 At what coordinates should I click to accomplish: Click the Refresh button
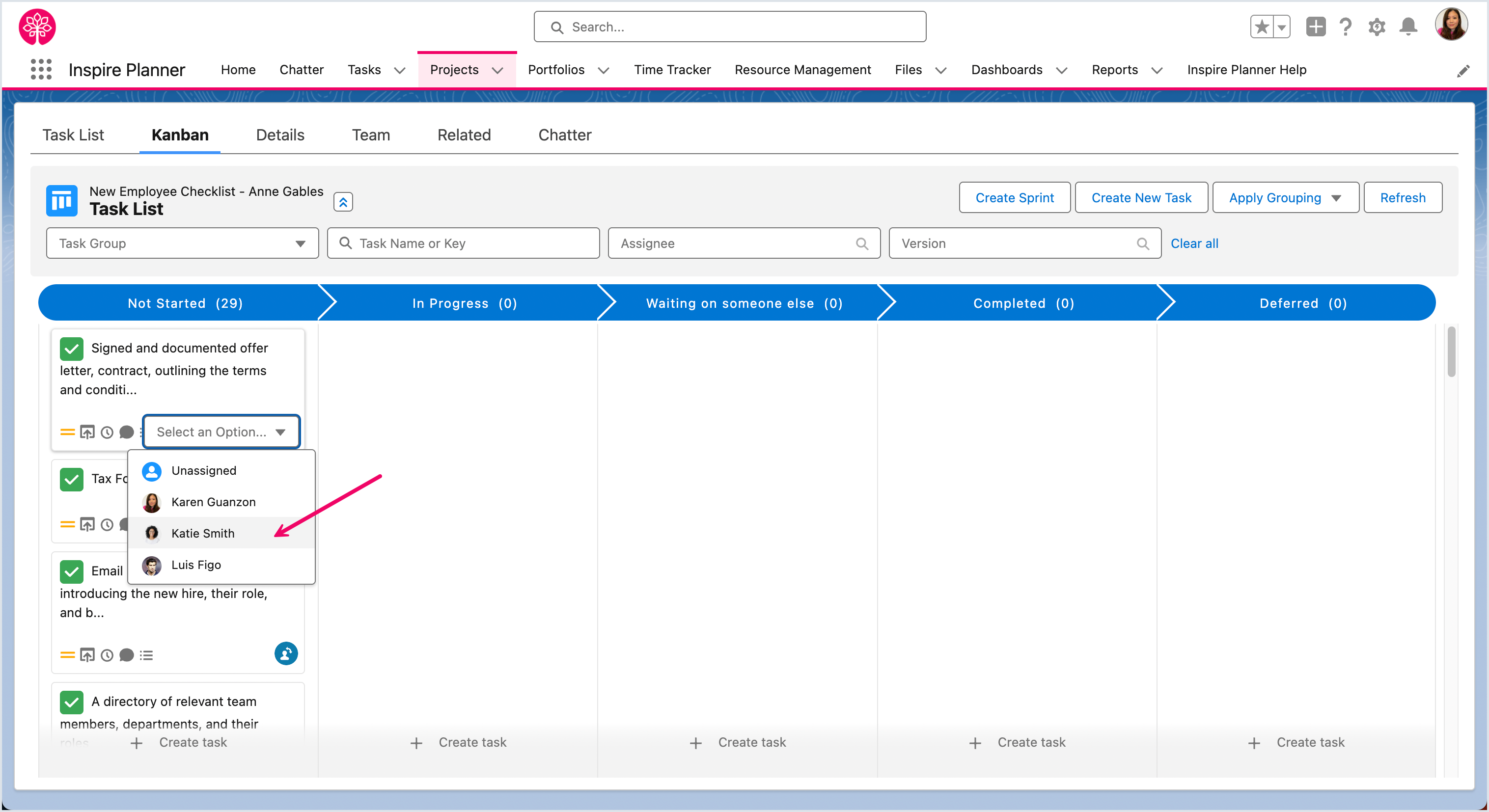(1403, 198)
